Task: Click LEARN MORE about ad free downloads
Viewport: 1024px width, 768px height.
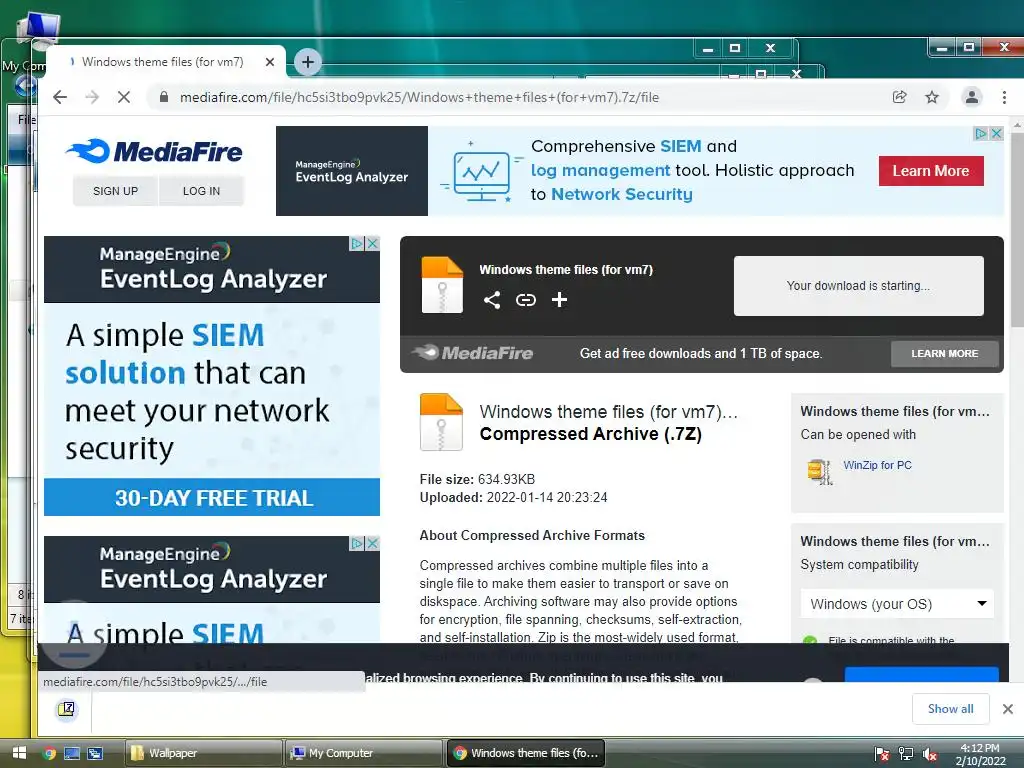Action: (x=944, y=353)
